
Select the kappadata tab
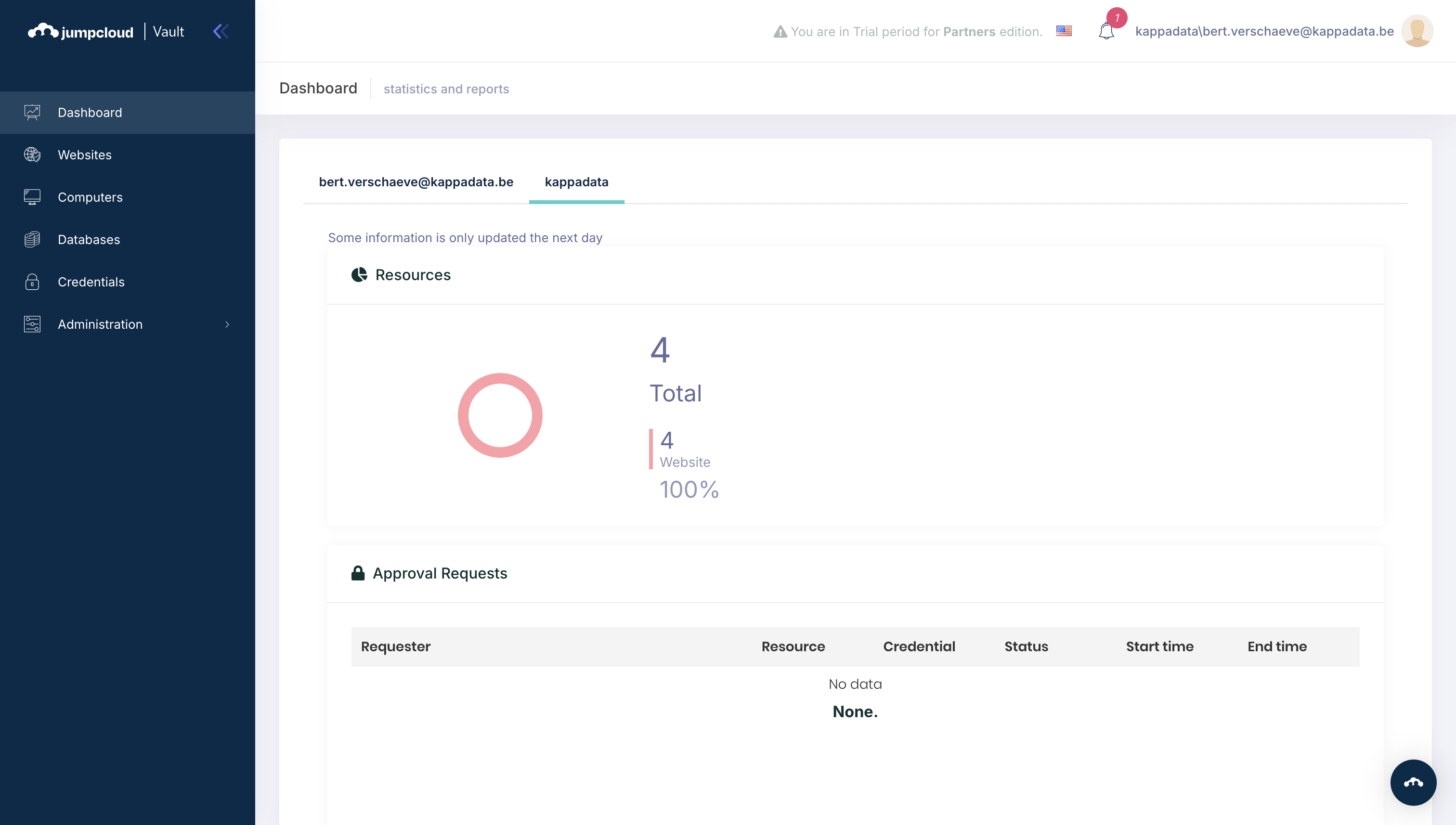click(x=576, y=182)
